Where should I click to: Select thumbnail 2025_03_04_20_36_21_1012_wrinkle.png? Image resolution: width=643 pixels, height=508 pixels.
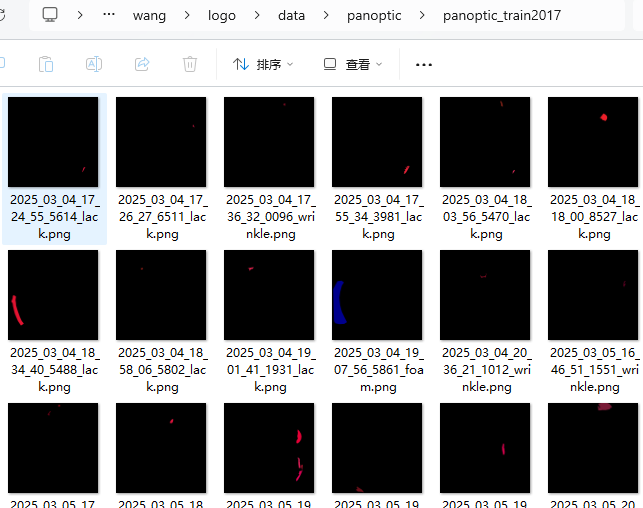click(485, 295)
